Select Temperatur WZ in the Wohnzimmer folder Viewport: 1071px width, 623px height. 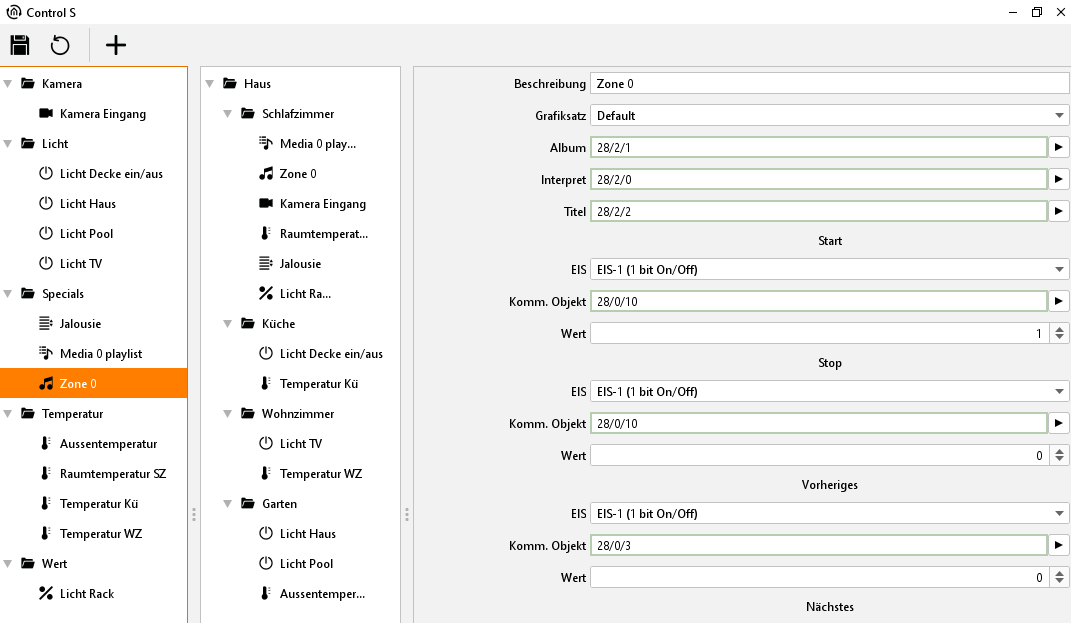tap(320, 474)
